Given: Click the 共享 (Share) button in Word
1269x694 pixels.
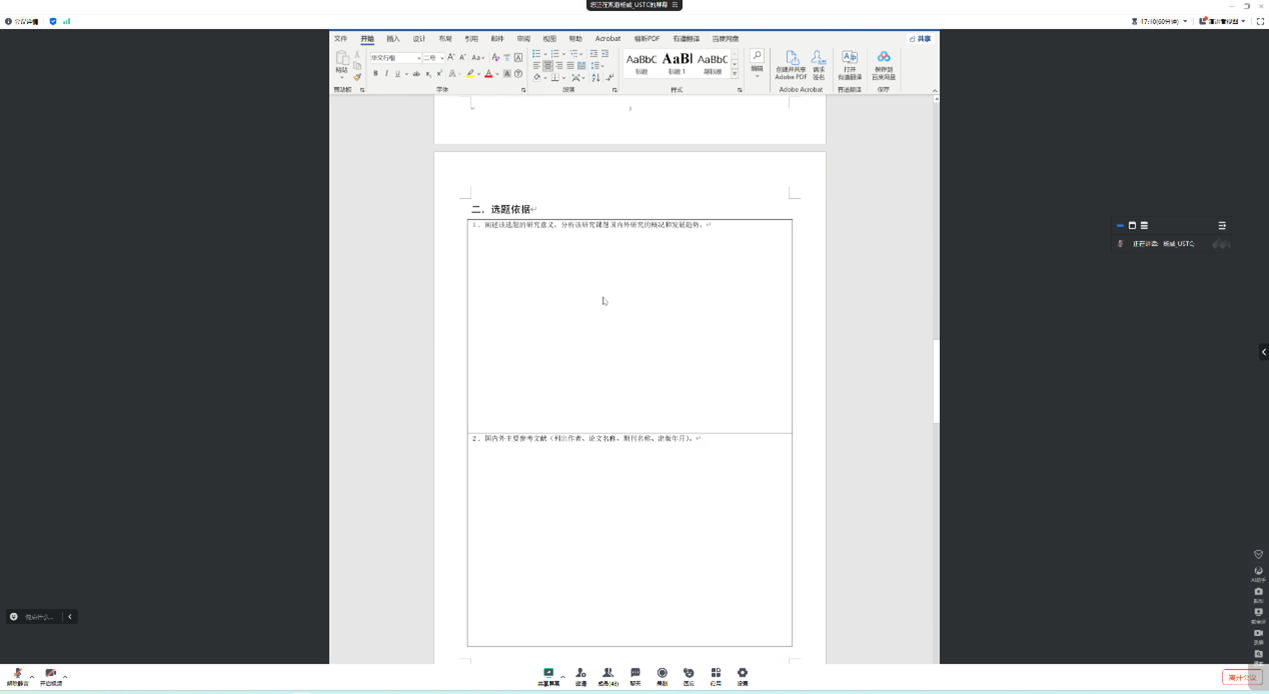Looking at the screenshot, I should coord(921,39).
